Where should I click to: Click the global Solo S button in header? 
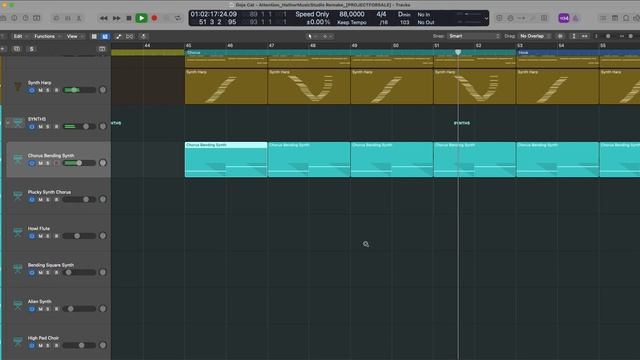pyautogui.click(x=31, y=49)
